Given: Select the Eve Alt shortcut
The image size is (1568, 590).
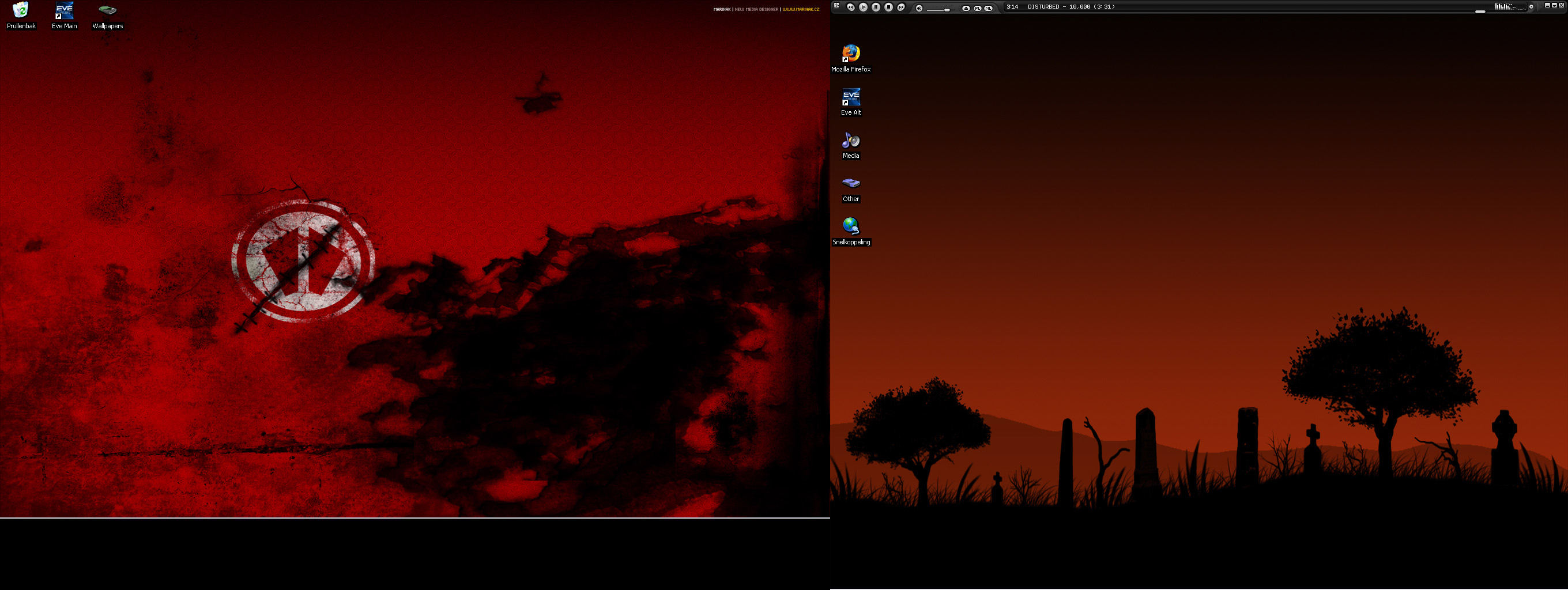Looking at the screenshot, I should (851, 101).
